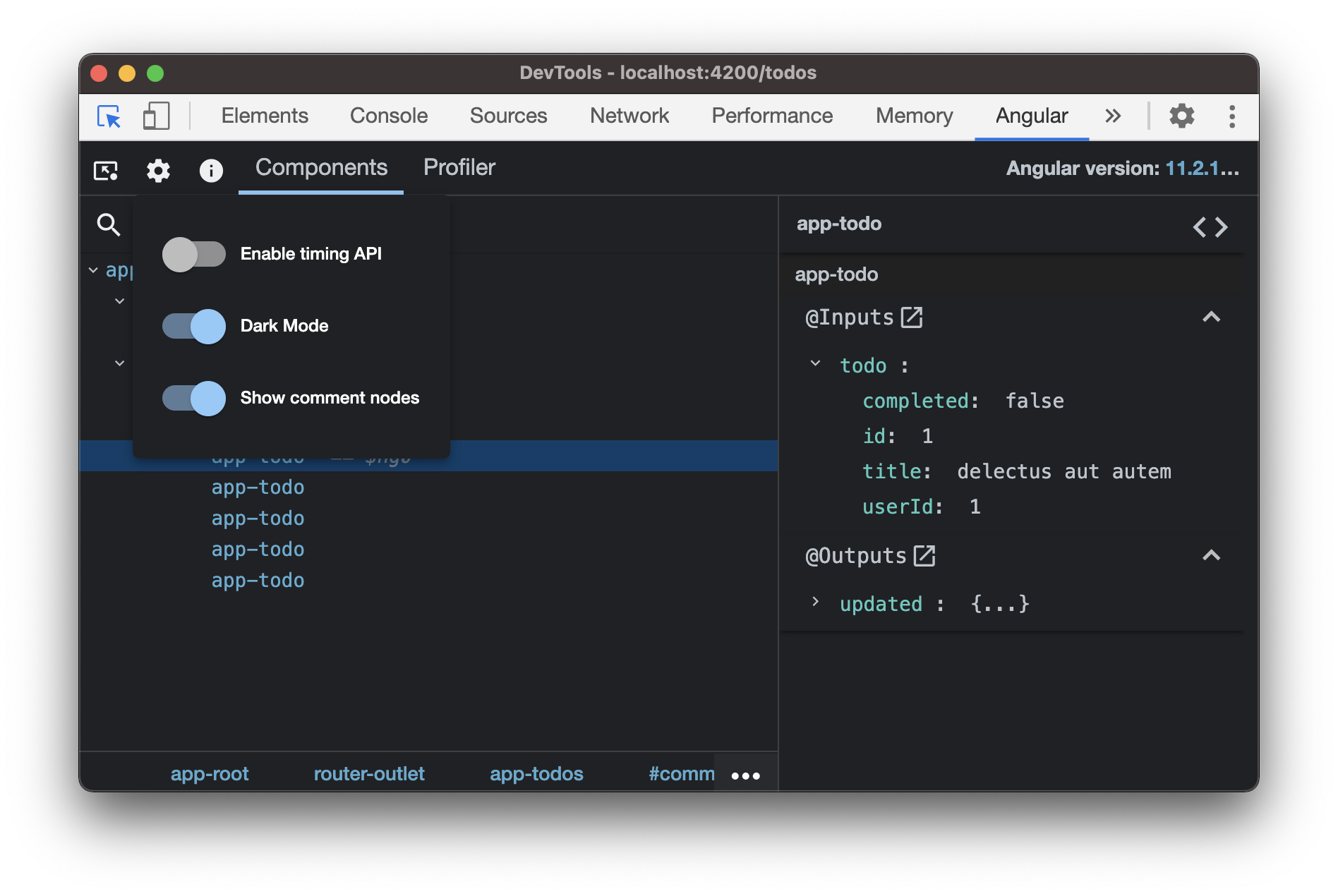Viewport: 1338px width, 896px height.
Task: Select the Angular tab
Action: coord(1032,116)
